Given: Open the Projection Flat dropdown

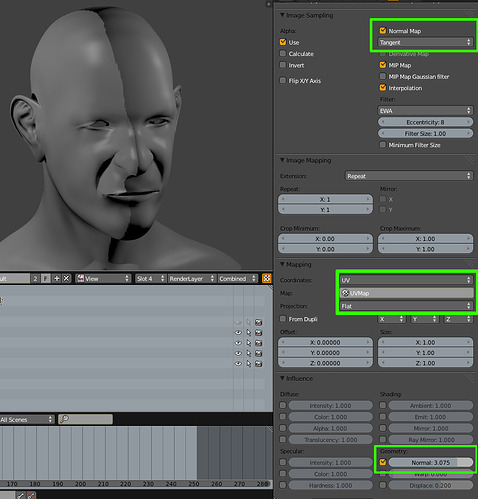Looking at the screenshot, I should coord(406,306).
